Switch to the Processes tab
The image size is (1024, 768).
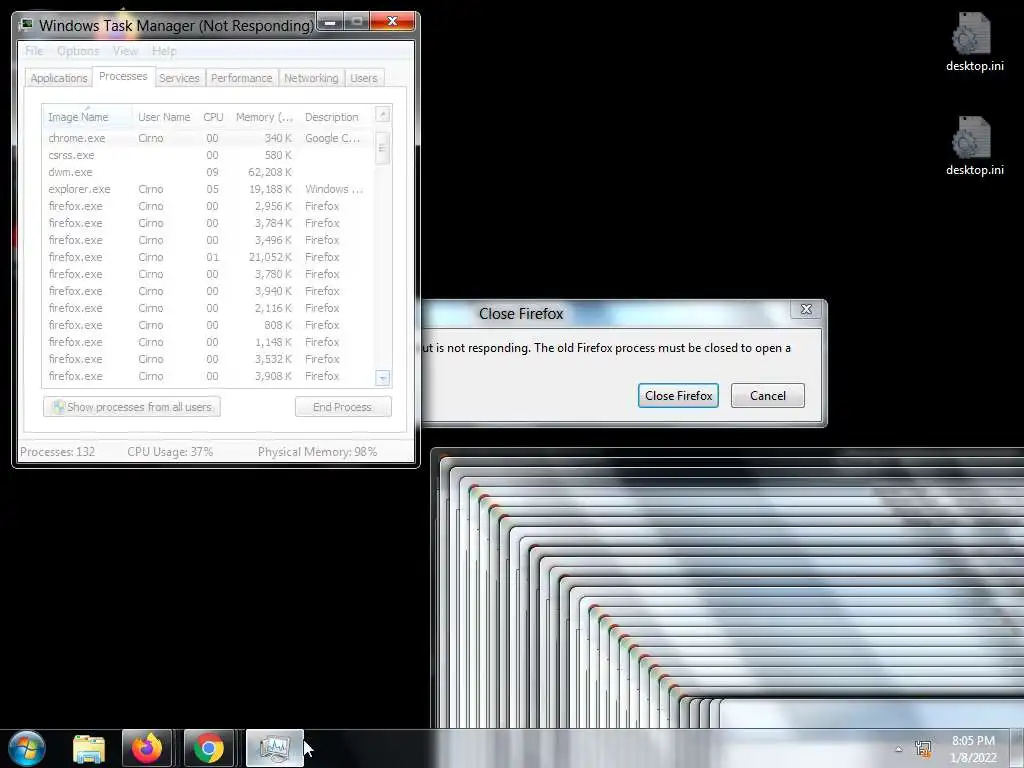(123, 76)
